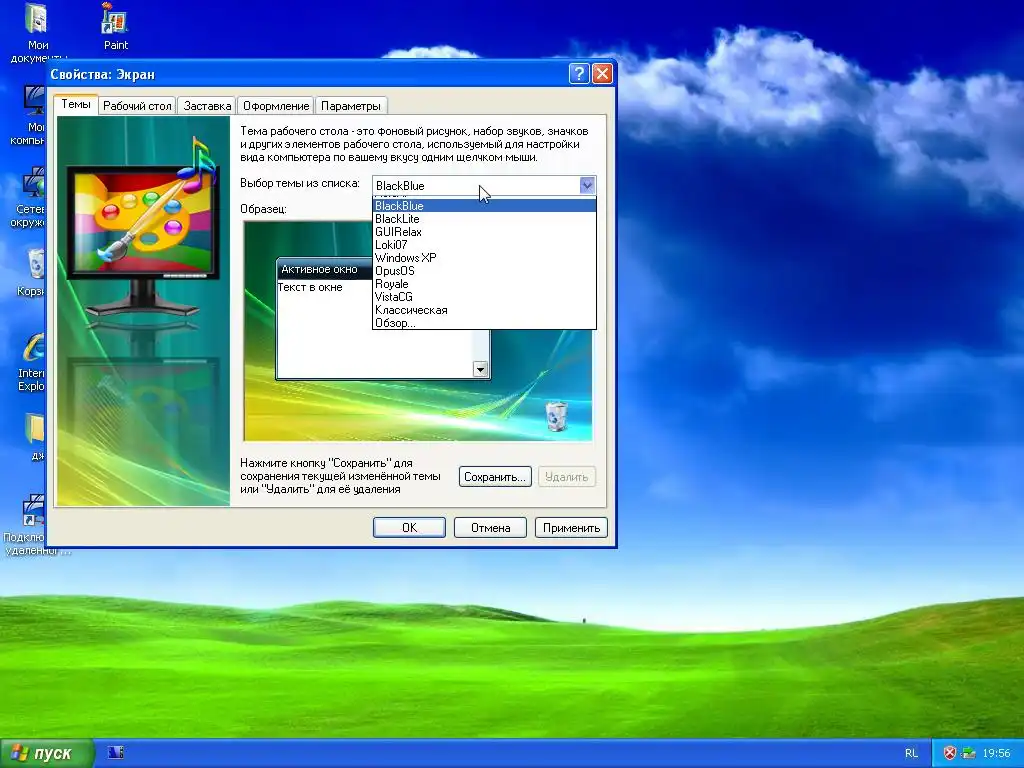Collapse the theme dropdown arrow

pyautogui.click(x=587, y=185)
